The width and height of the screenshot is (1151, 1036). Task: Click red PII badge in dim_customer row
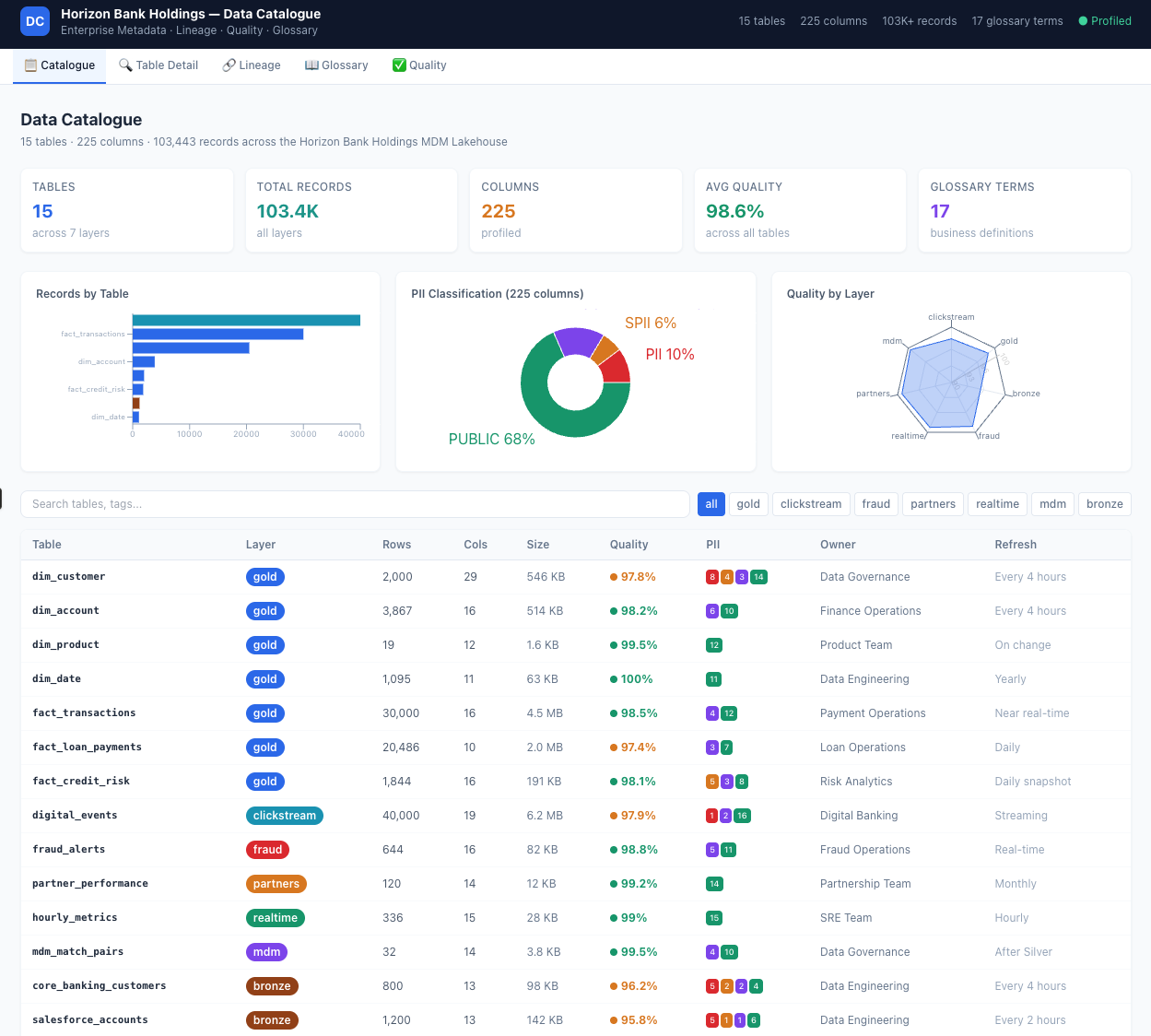click(x=711, y=577)
